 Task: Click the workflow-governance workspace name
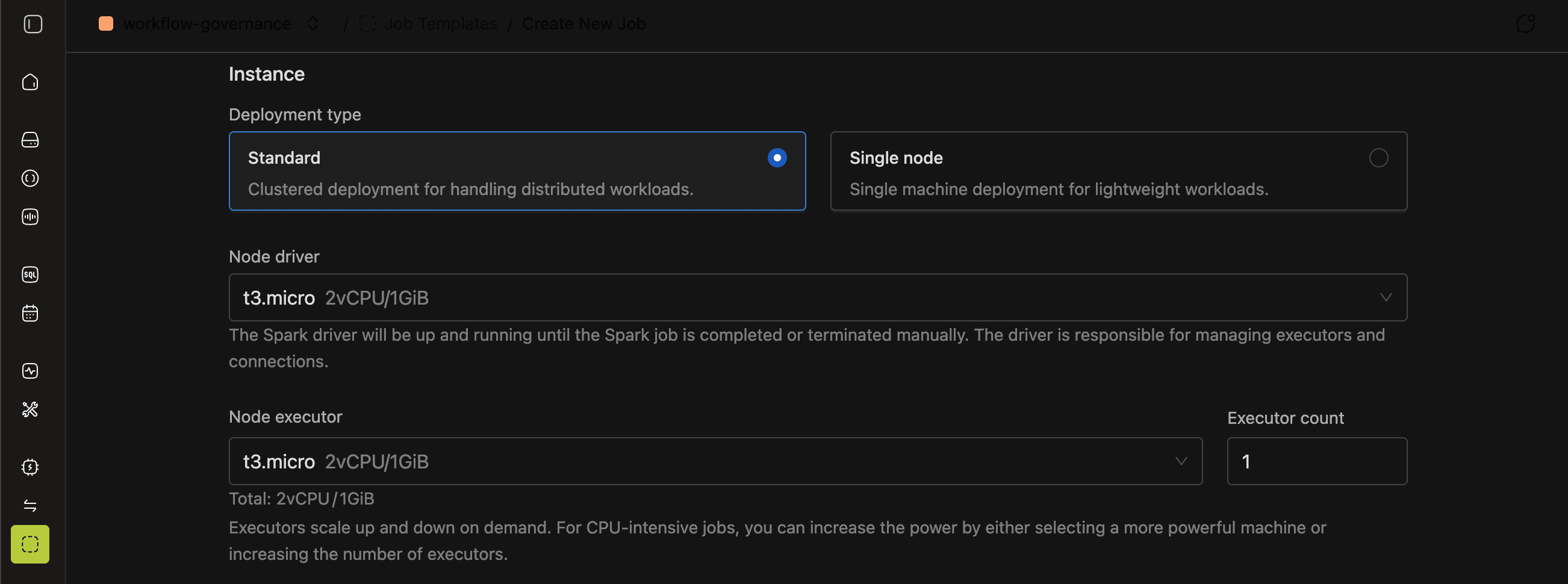coord(207,23)
